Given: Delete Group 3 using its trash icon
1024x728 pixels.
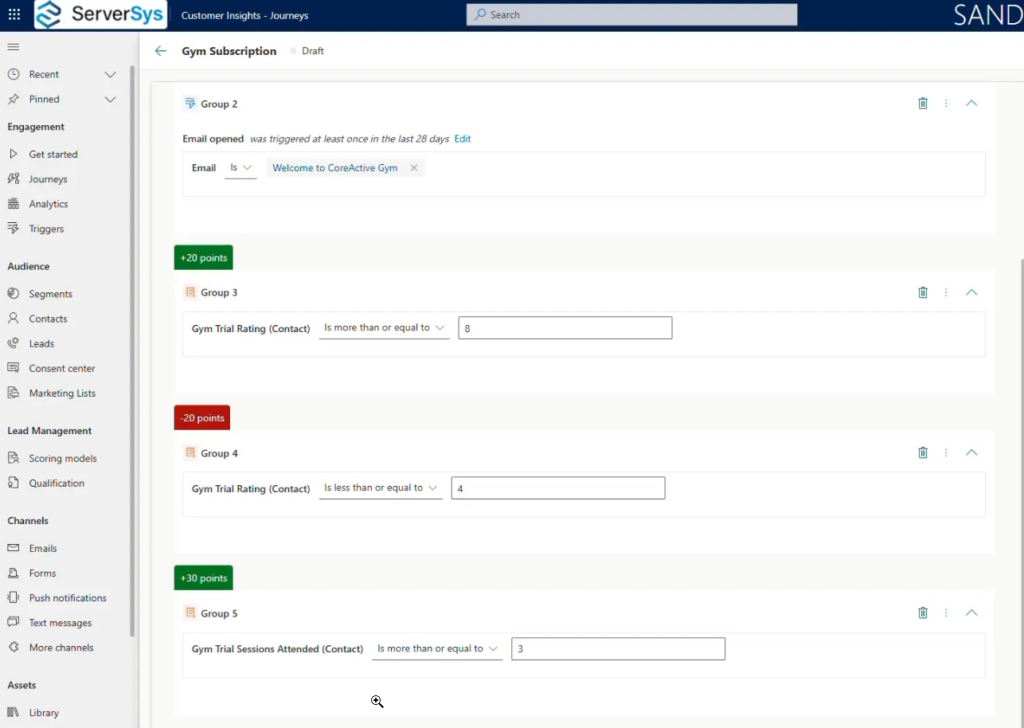Looking at the screenshot, I should pos(922,292).
